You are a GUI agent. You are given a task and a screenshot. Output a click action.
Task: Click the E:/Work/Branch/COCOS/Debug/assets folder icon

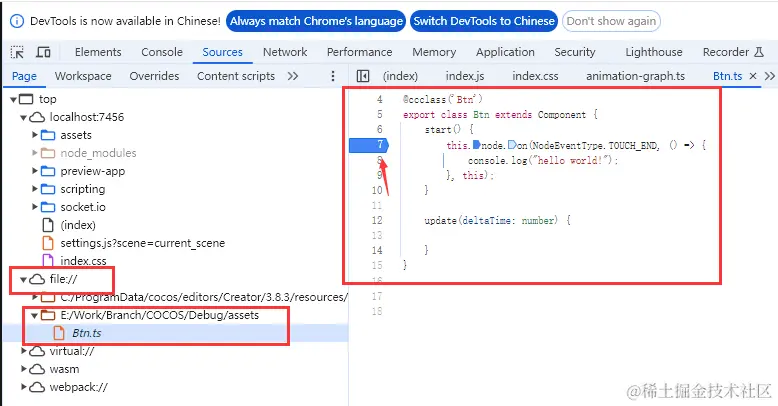(48, 315)
